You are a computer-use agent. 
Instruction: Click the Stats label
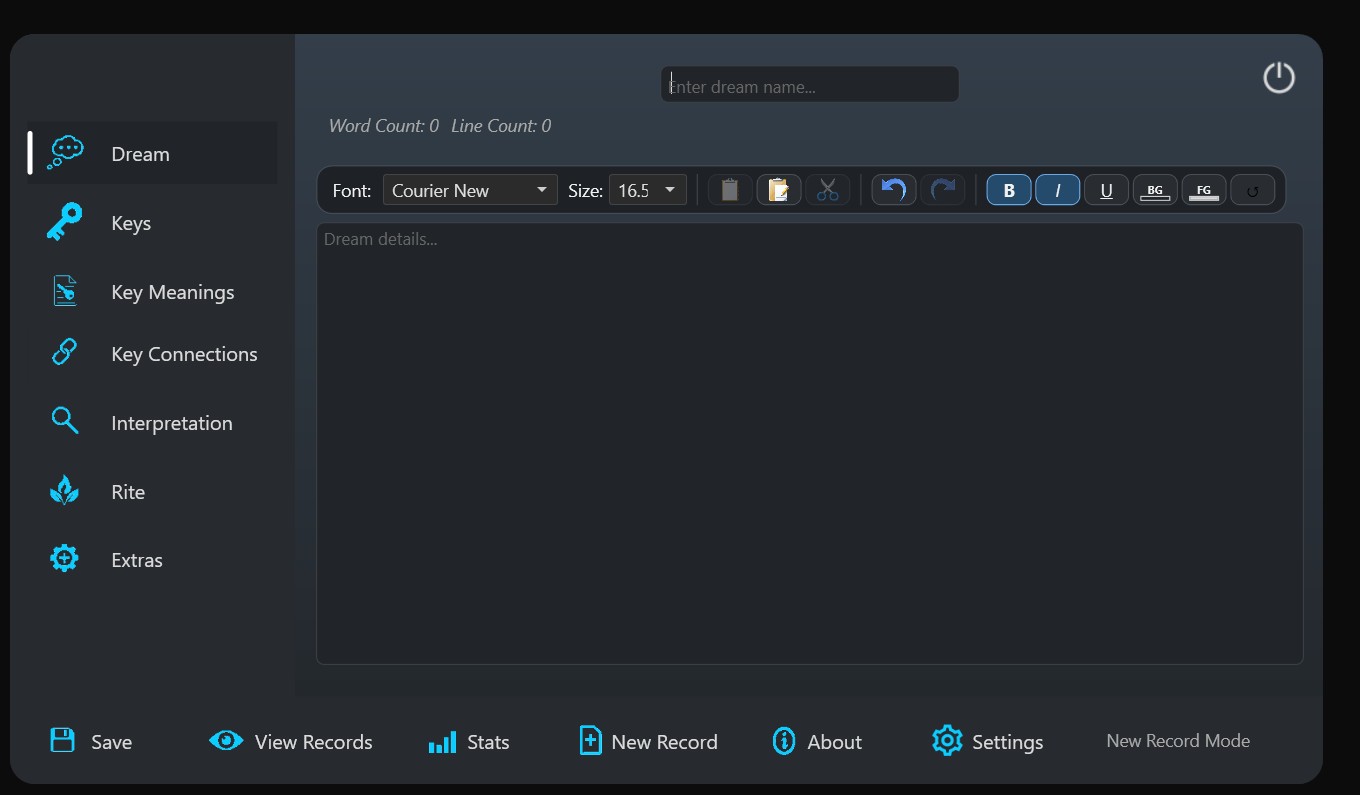[489, 742]
